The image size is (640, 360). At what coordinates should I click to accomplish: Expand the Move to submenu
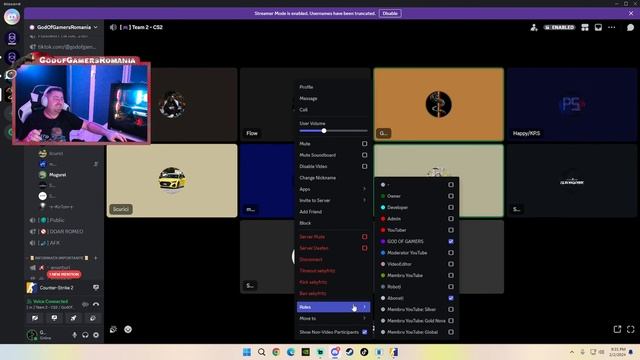[333, 318]
